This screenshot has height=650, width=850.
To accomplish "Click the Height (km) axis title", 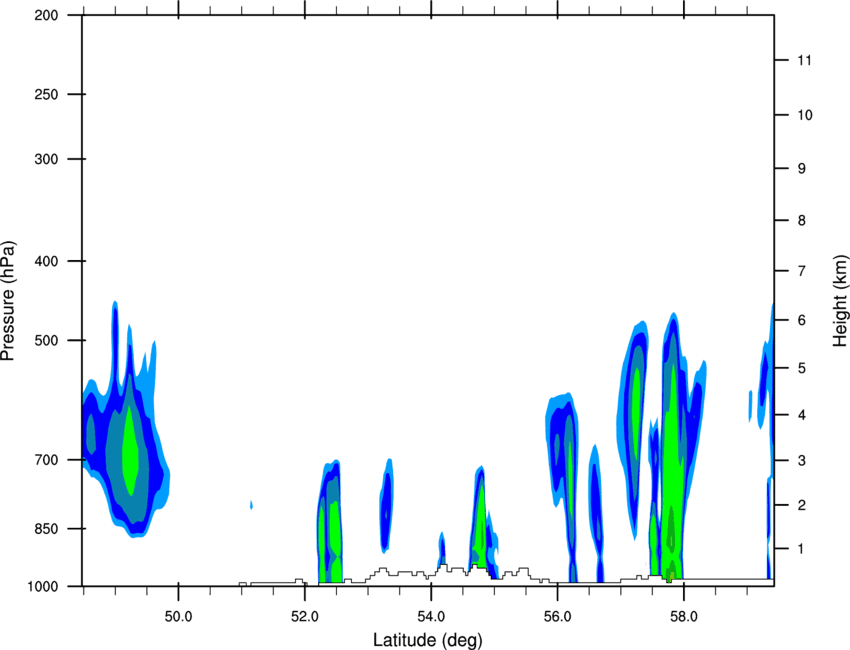I will [840, 300].
